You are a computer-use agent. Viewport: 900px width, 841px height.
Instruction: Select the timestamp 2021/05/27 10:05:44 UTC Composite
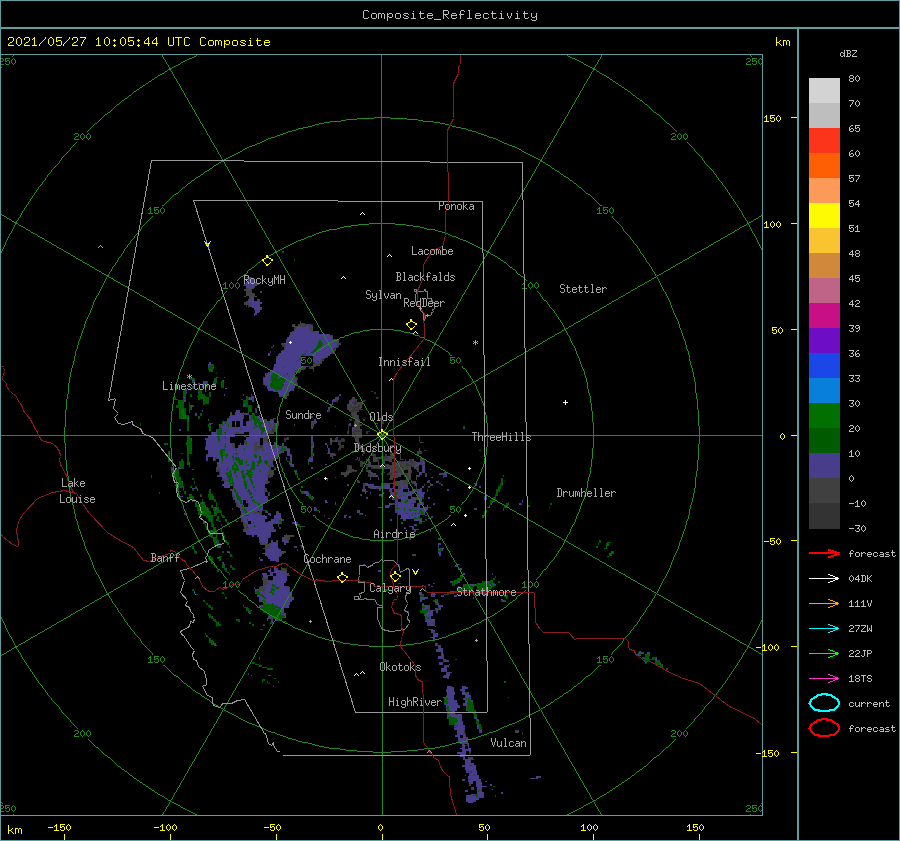pos(138,42)
